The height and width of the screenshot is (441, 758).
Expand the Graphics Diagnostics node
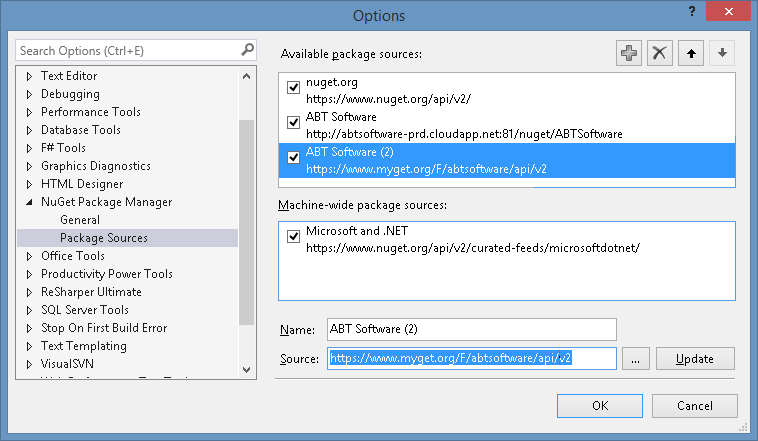point(29,166)
